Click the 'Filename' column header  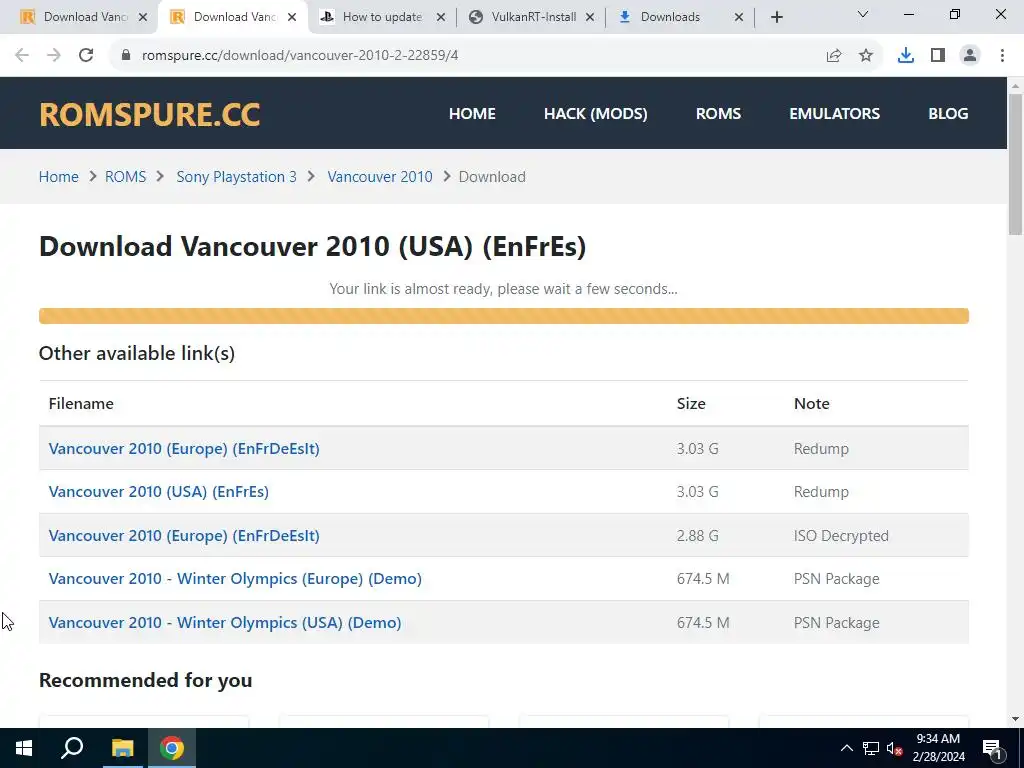[81, 404]
